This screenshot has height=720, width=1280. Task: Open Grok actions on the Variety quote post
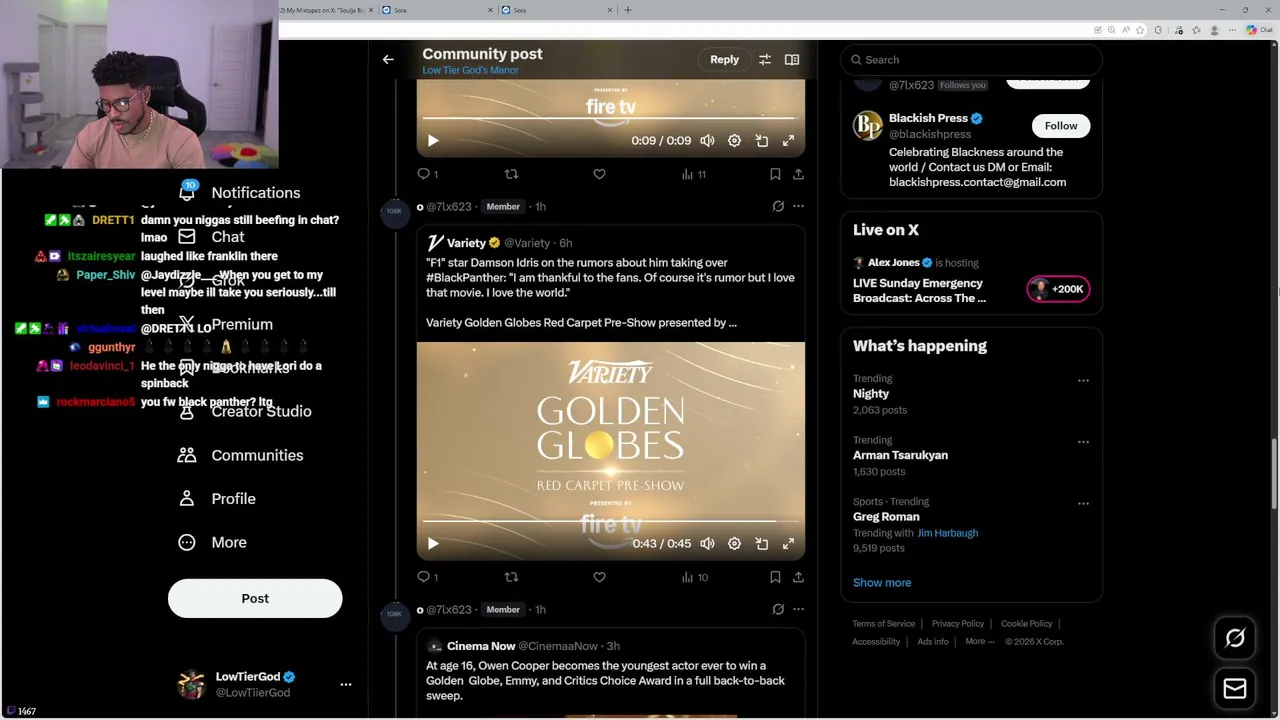(778, 206)
